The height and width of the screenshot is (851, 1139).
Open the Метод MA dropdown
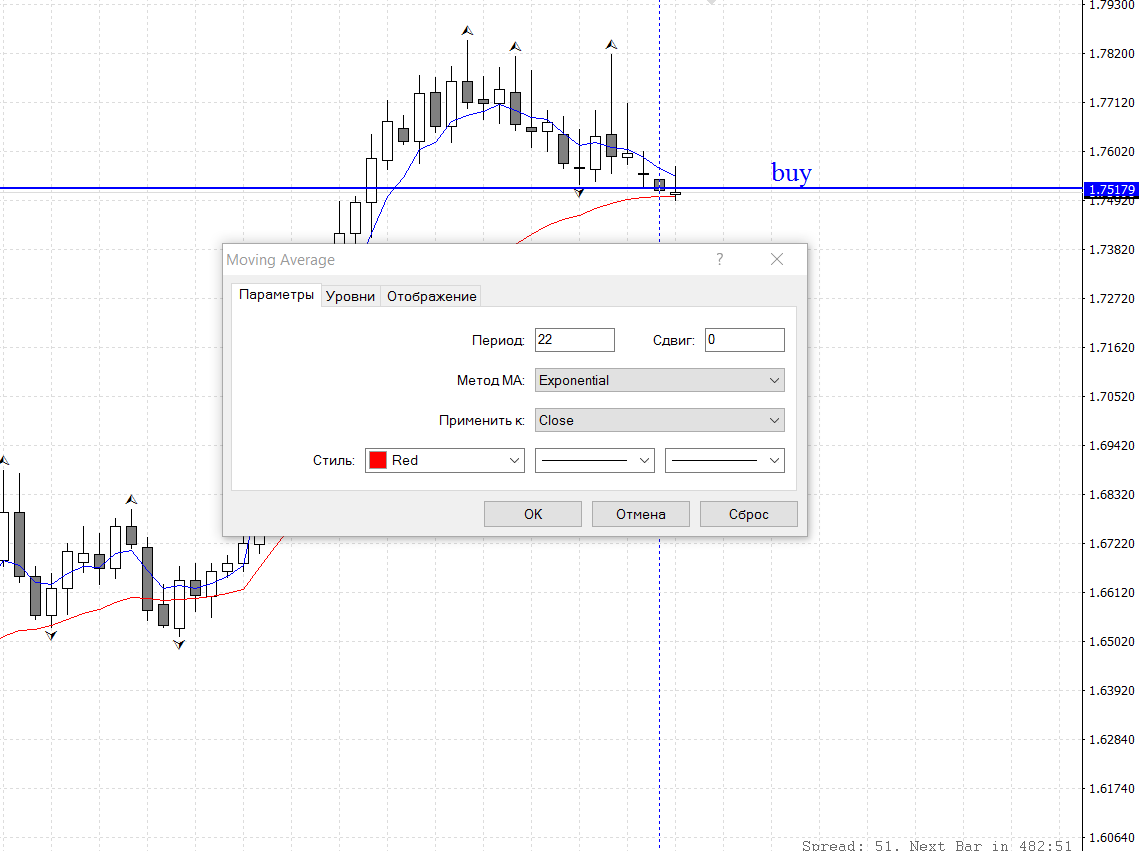coord(660,380)
